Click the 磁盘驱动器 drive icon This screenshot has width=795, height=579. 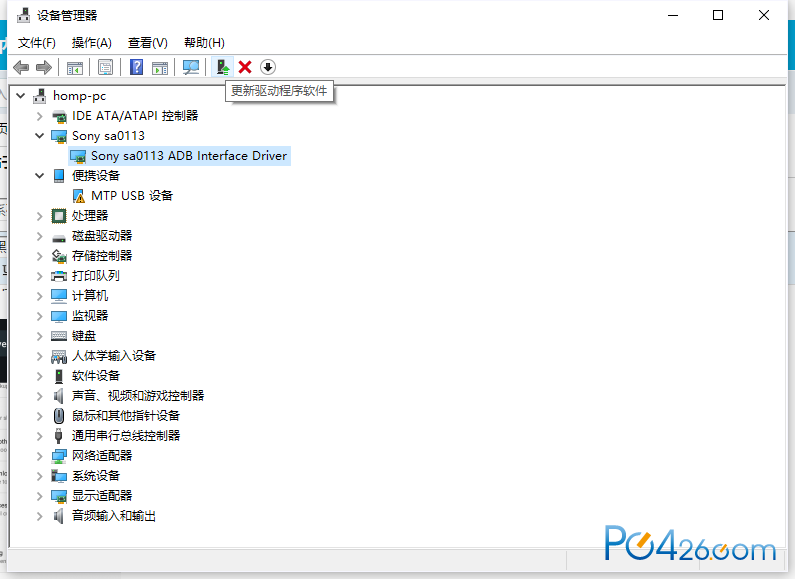59,237
